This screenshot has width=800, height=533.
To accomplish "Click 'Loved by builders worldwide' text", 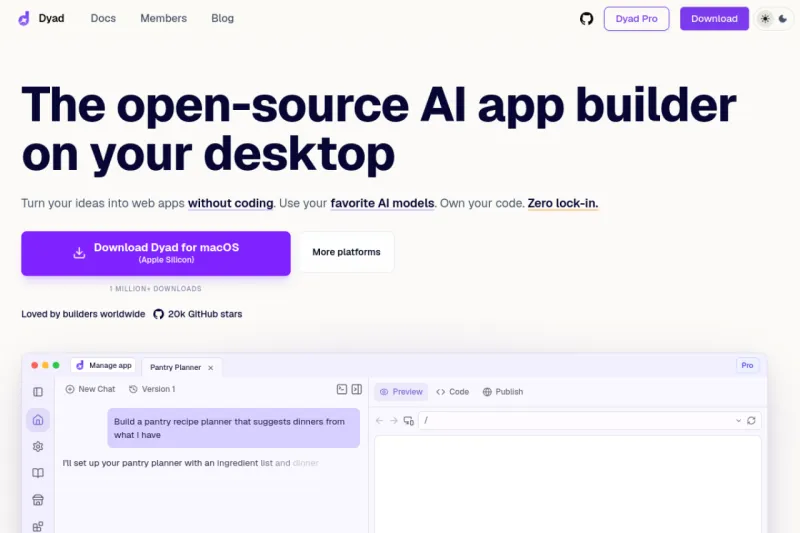I will click(83, 314).
